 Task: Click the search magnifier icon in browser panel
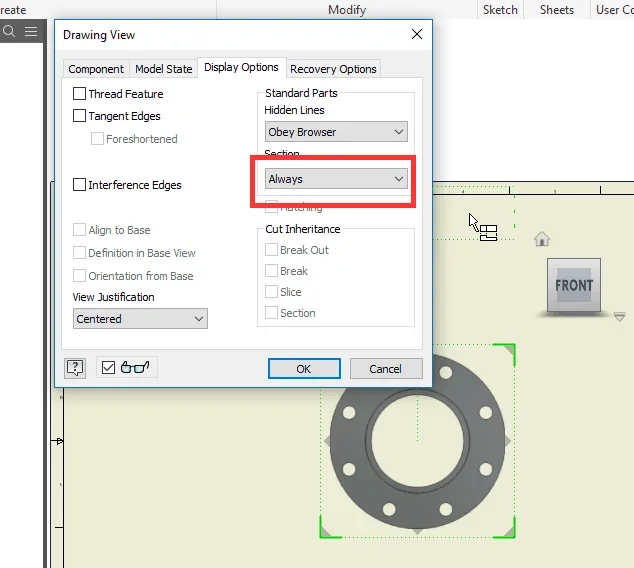[x=9, y=31]
